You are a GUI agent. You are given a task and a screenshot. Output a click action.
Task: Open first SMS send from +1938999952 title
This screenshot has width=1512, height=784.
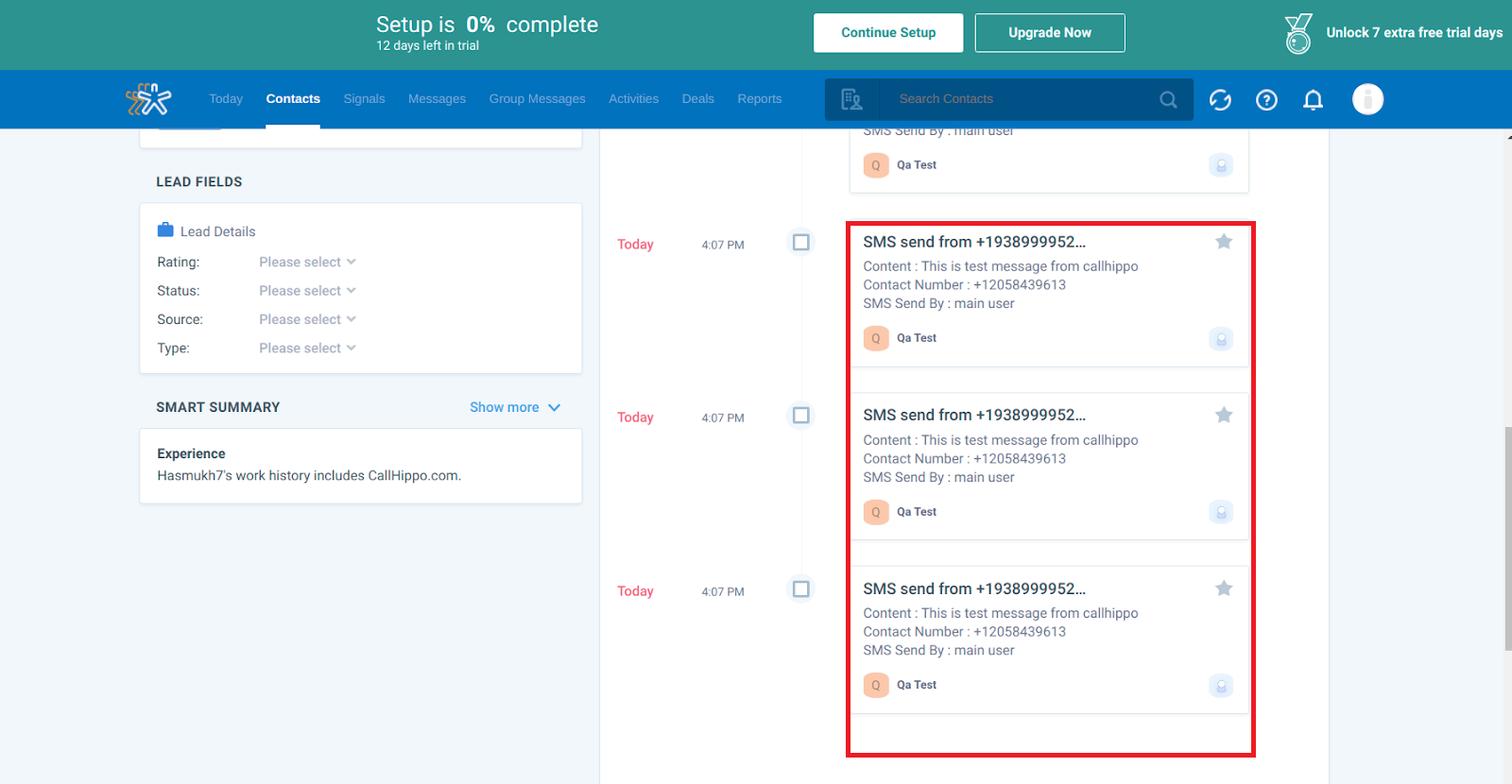tap(974, 242)
